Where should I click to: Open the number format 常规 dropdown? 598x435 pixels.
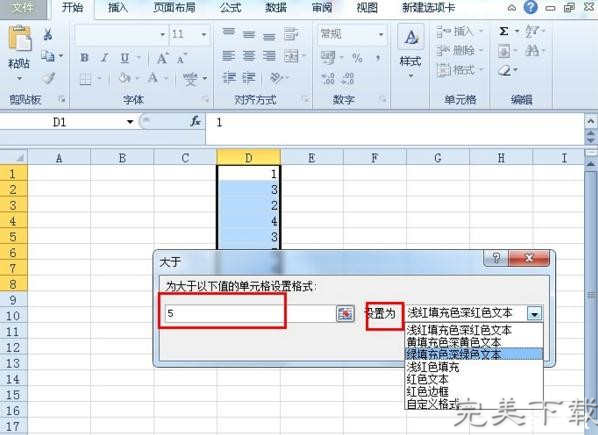click(x=381, y=34)
